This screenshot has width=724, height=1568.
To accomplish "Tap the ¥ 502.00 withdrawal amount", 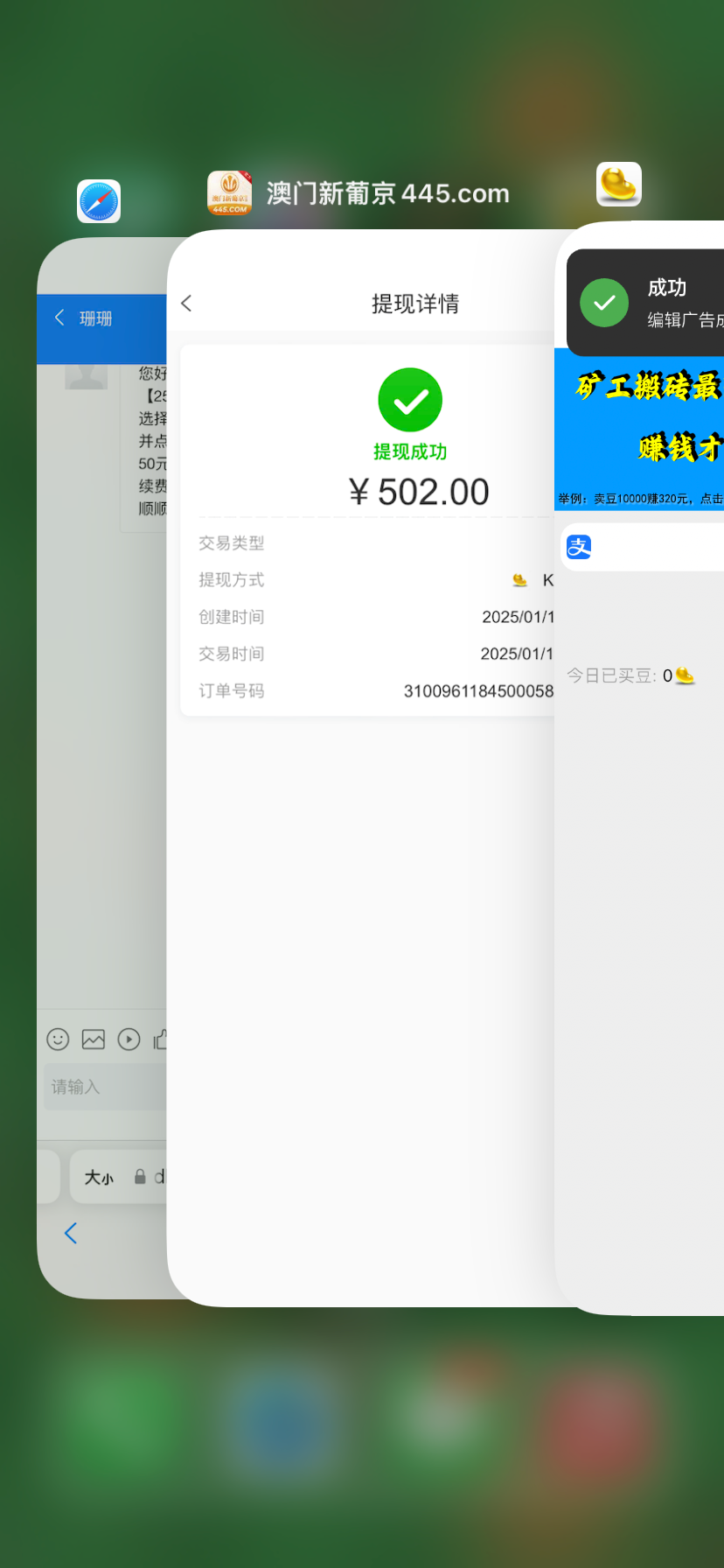I will click(419, 492).
